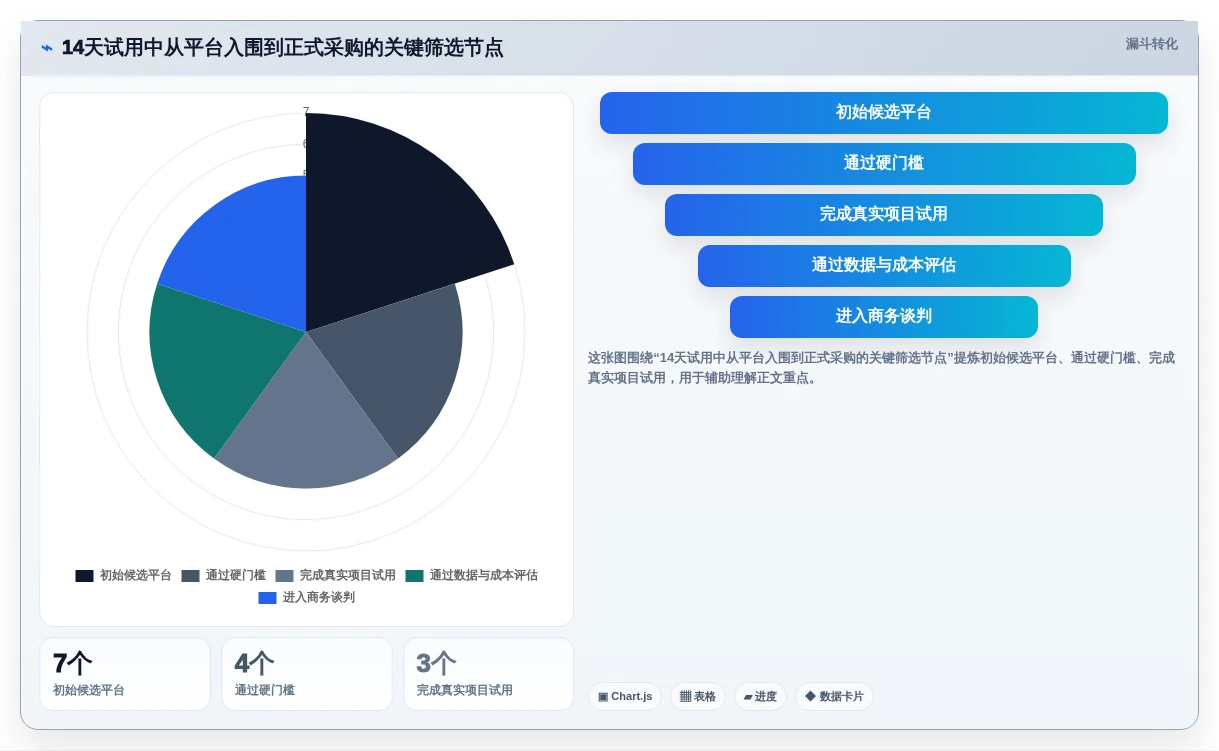Select the 进度 tag chip
The width and height of the screenshot is (1219, 751).
760,697
